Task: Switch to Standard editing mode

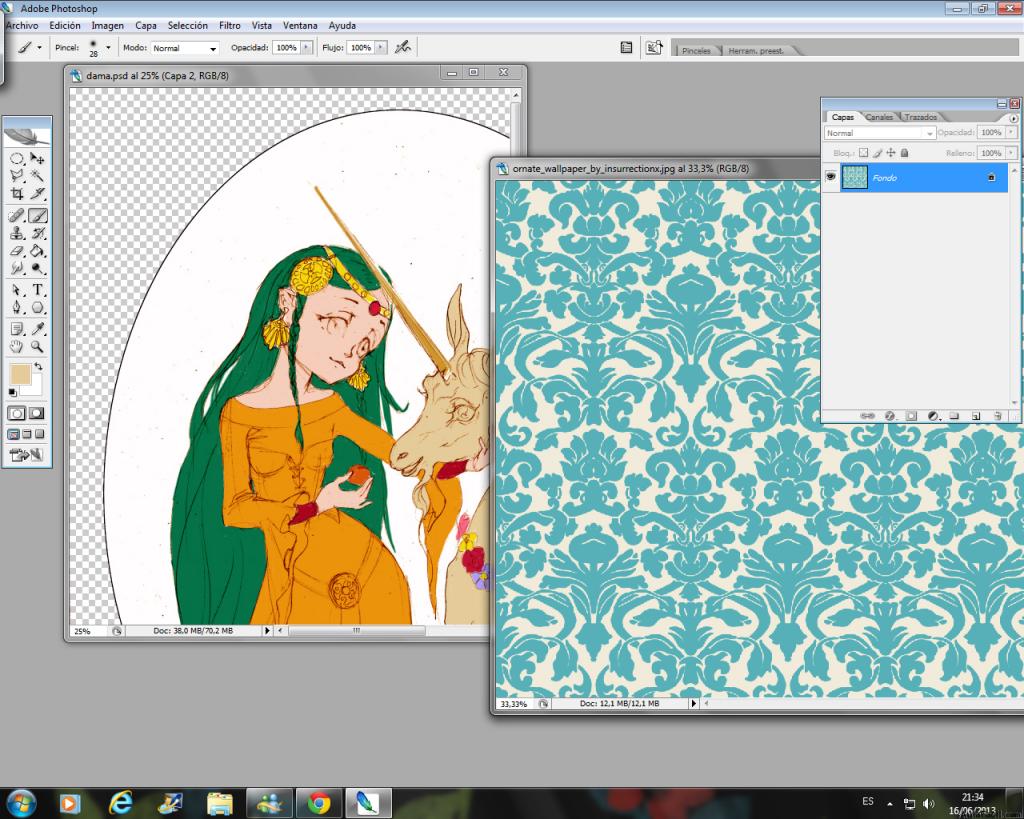Action: (x=17, y=413)
